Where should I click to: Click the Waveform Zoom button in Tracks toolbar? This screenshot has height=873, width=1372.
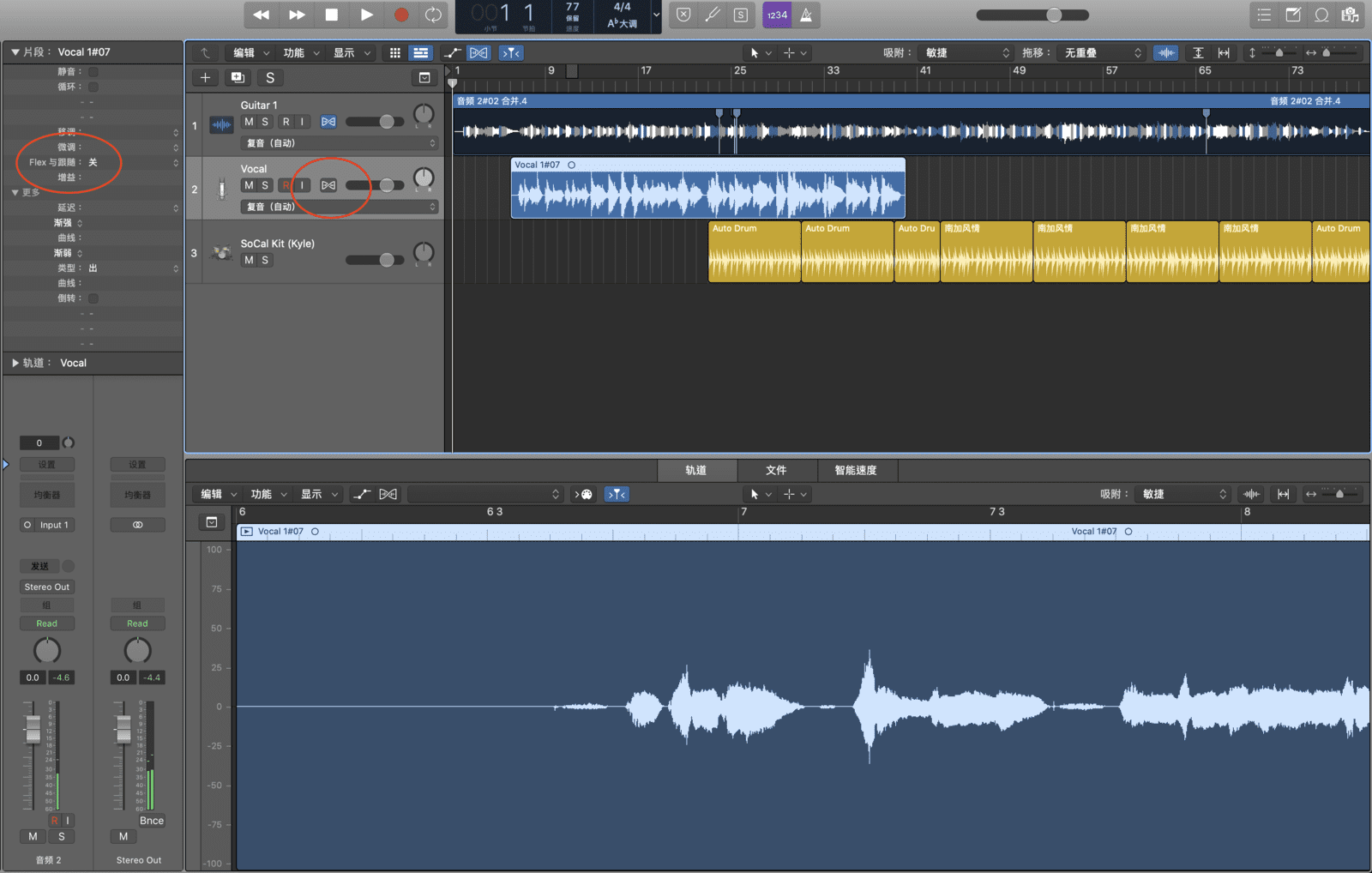click(1166, 53)
